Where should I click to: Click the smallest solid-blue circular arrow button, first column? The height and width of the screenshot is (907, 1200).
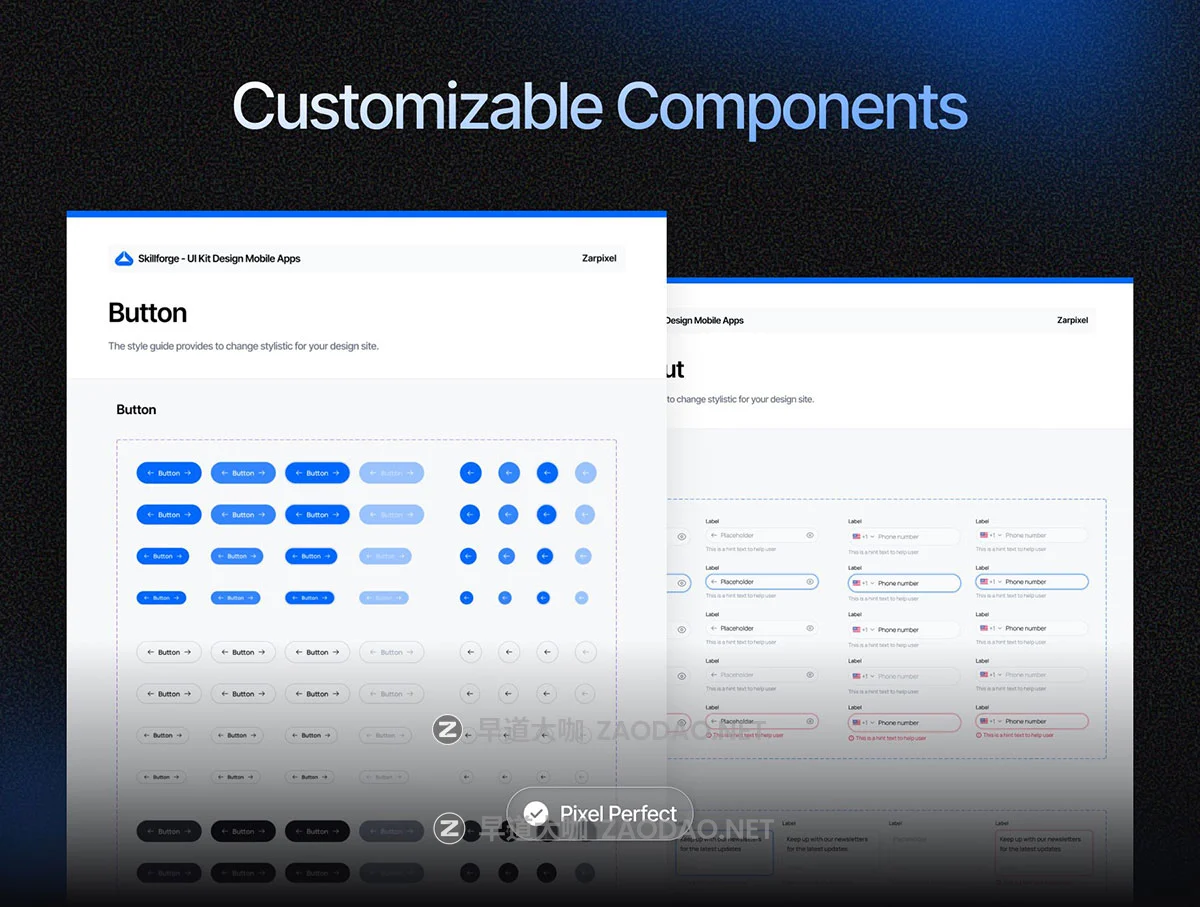pos(466,598)
